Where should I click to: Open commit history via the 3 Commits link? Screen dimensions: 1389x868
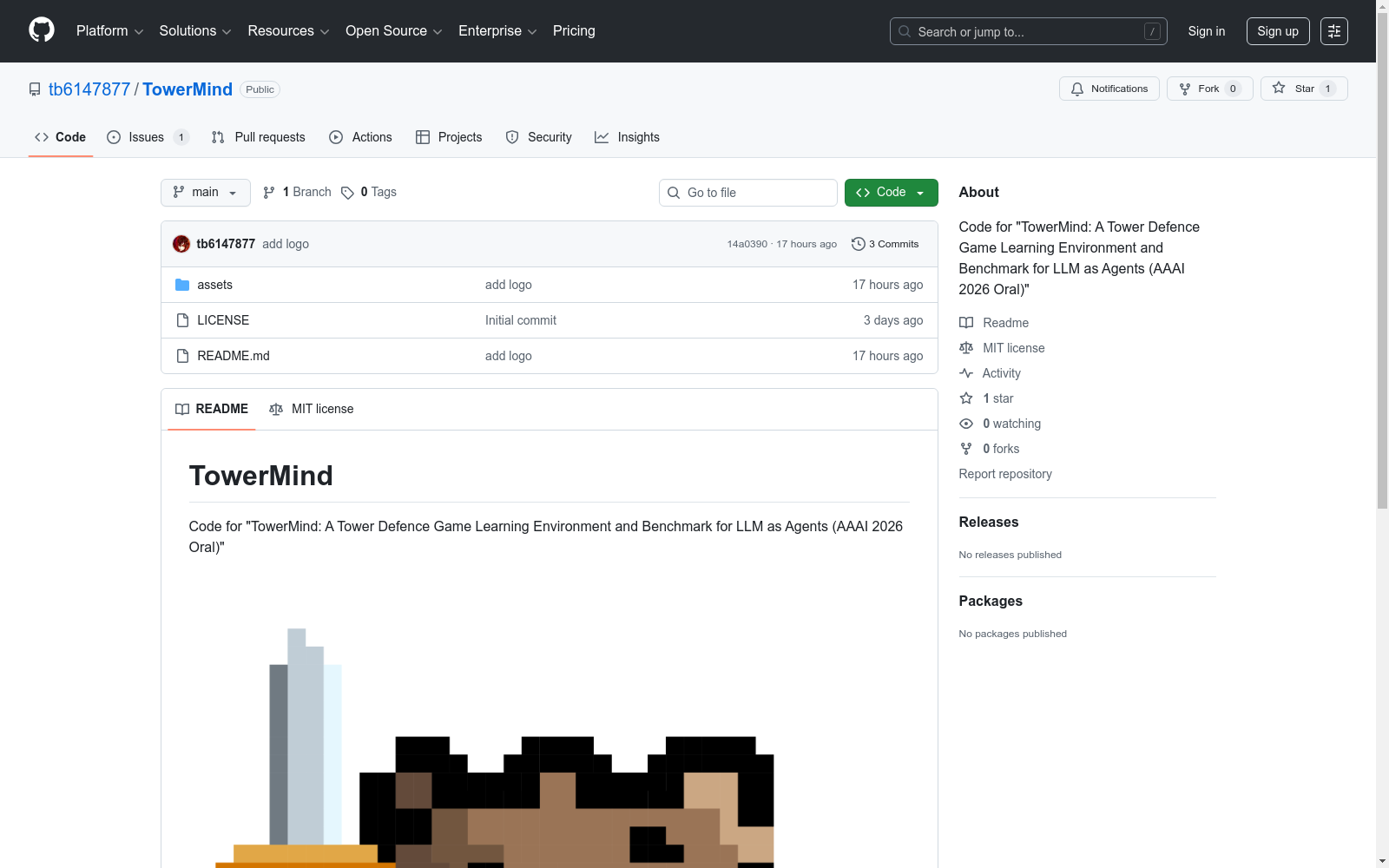(885, 244)
